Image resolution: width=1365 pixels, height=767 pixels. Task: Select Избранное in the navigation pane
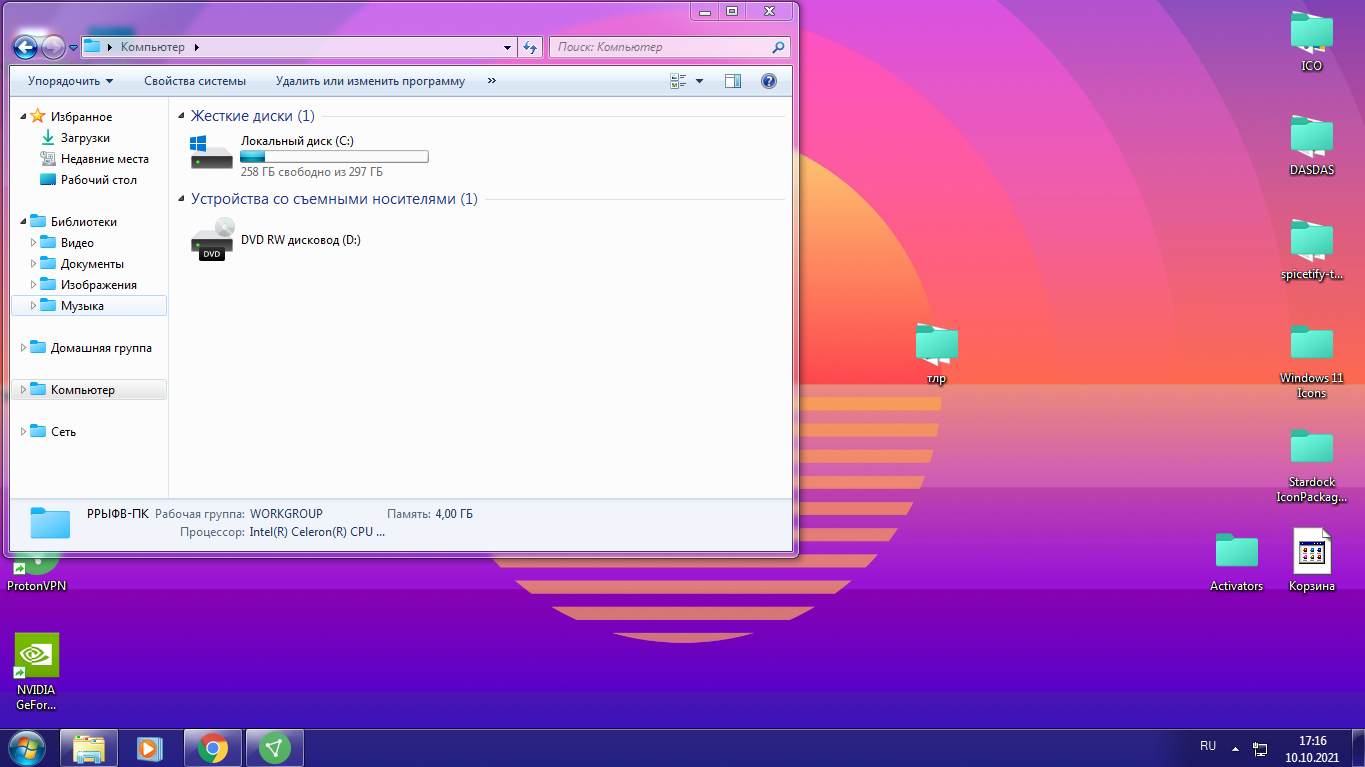tap(81, 117)
